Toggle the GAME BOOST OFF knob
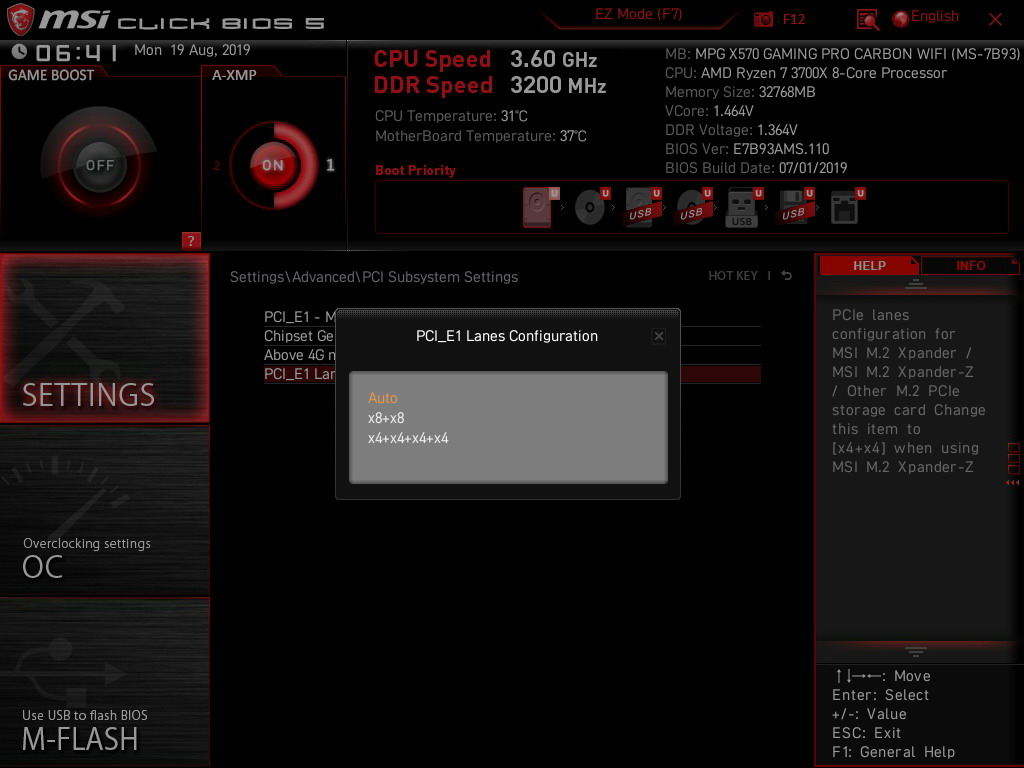This screenshot has height=768, width=1024. click(99, 165)
